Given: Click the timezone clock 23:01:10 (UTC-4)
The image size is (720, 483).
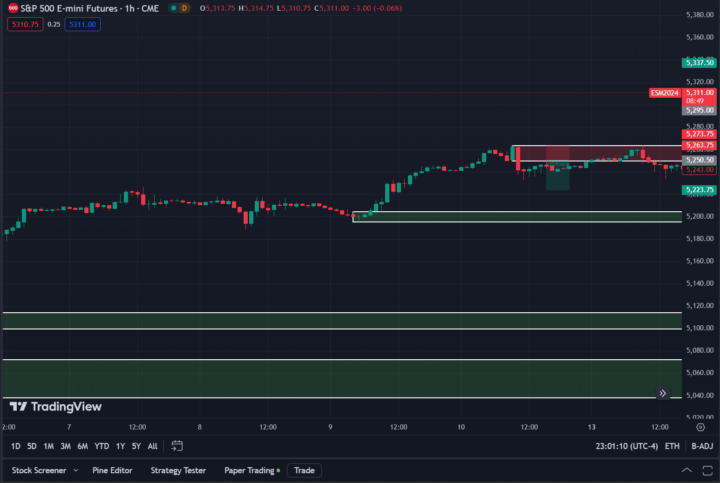Looking at the screenshot, I should click(x=626, y=446).
